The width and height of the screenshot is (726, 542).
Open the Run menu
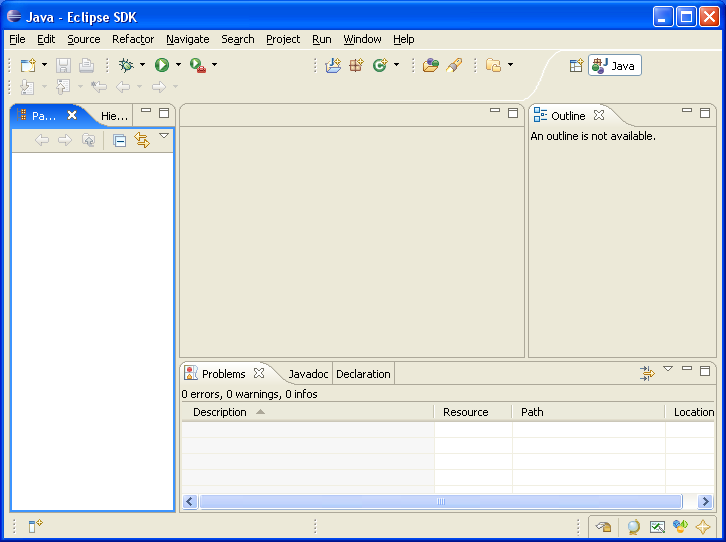[x=321, y=39]
